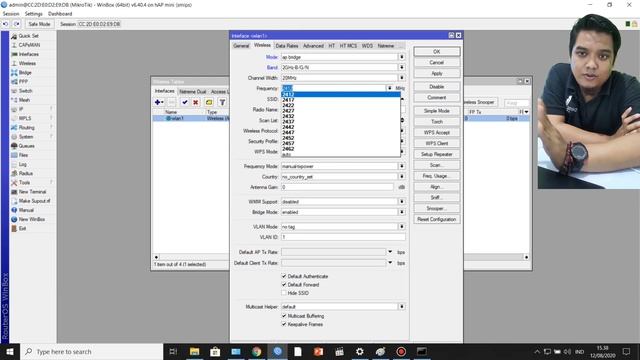Open the Bridge Mode dropdown arrow

402,212
